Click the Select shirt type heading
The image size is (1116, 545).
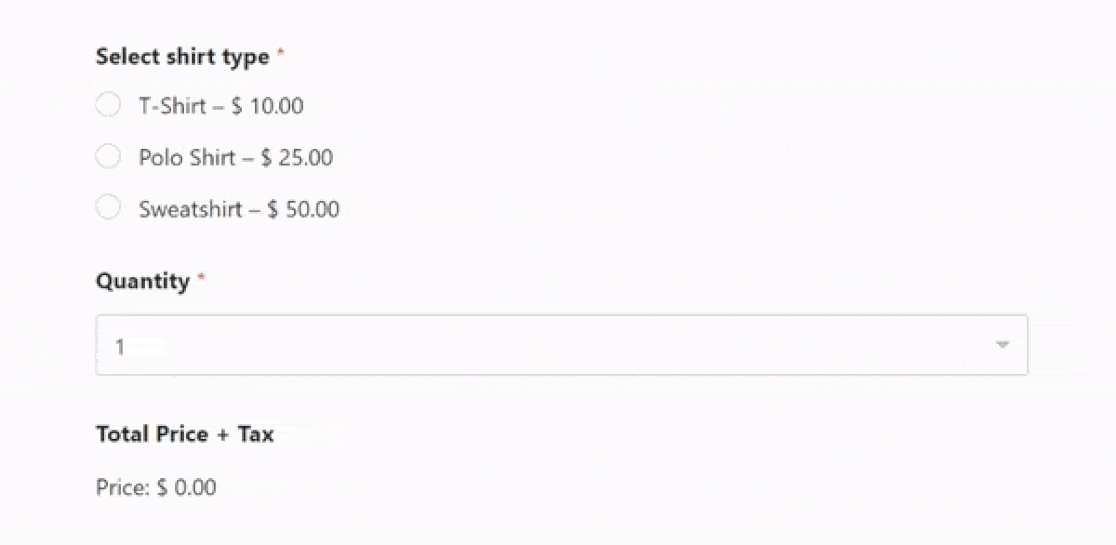click(x=182, y=57)
